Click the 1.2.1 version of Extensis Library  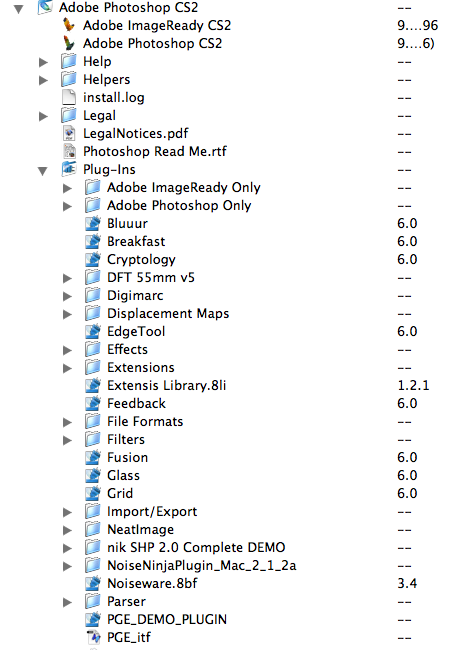[413, 386]
